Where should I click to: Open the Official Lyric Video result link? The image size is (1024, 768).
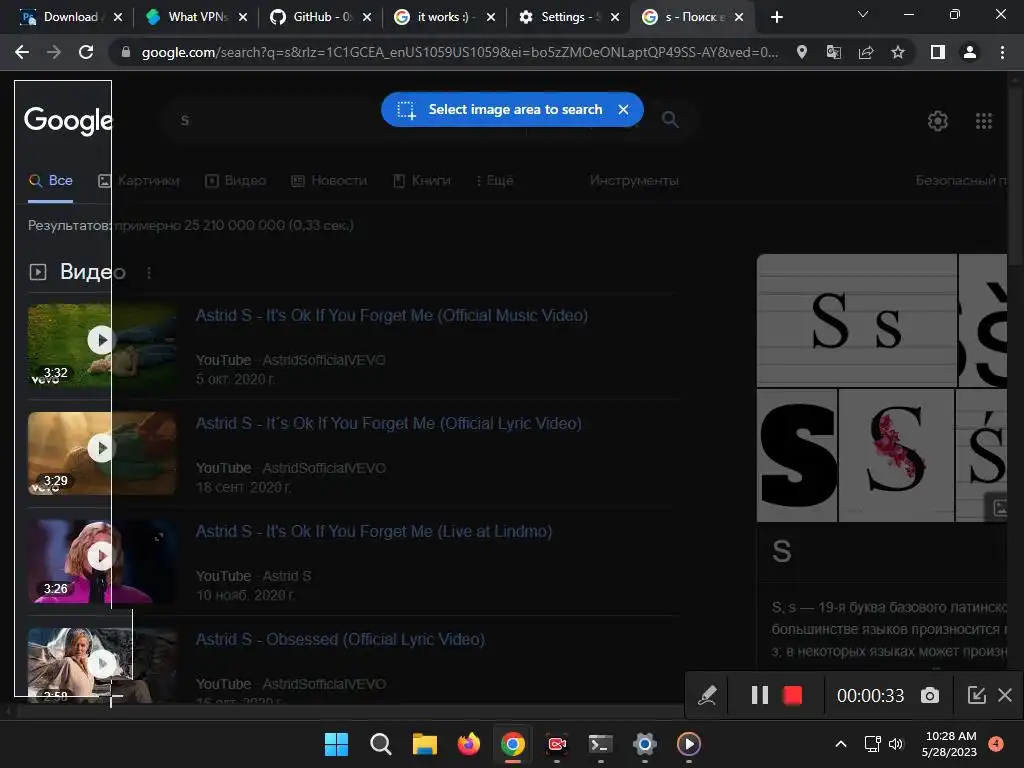tap(389, 424)
